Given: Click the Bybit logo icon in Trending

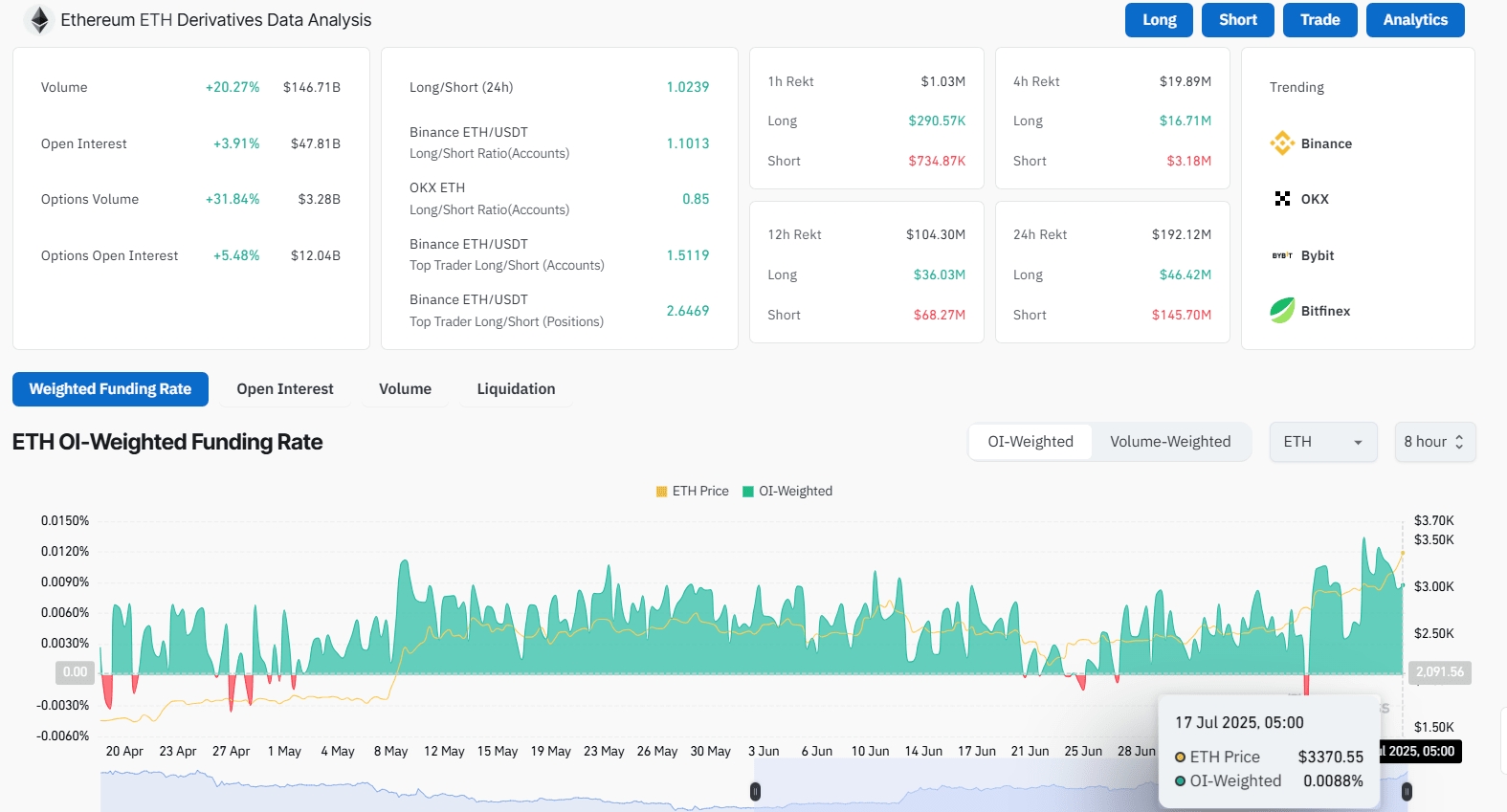Looking at the screenshot, I should click(1282, 255).
